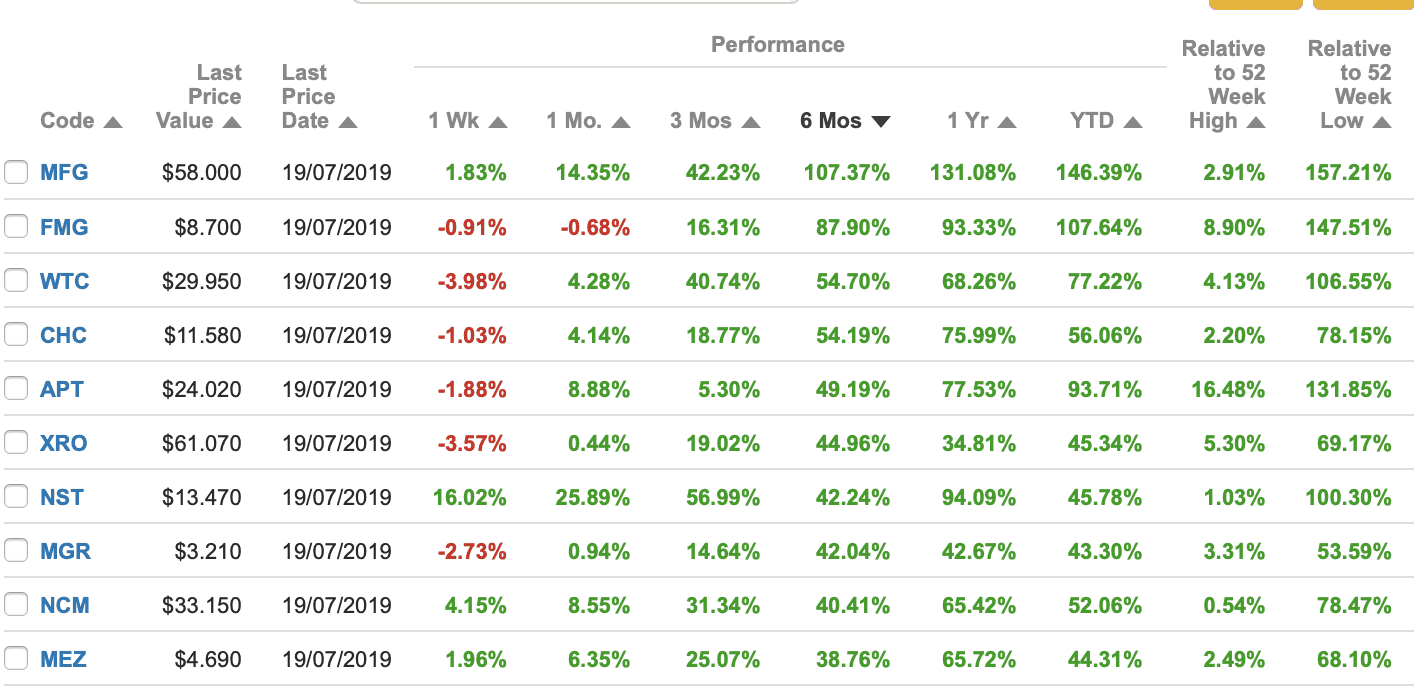Sort by 3 Mos performance arrow
1414x688 pixels.
(751, 122)
